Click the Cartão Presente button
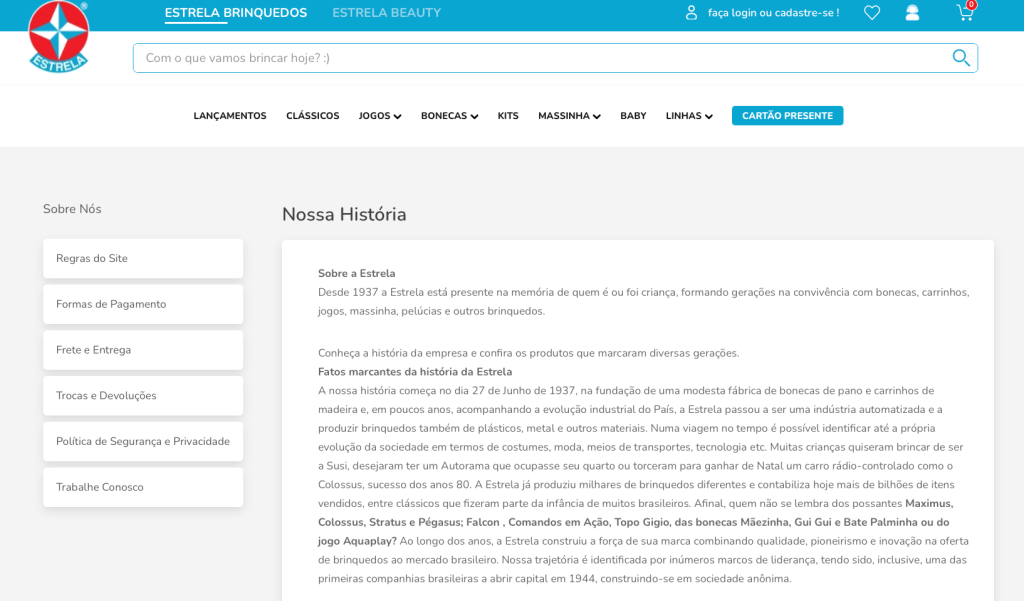The image size is (1024, 601). coord(788,116)
